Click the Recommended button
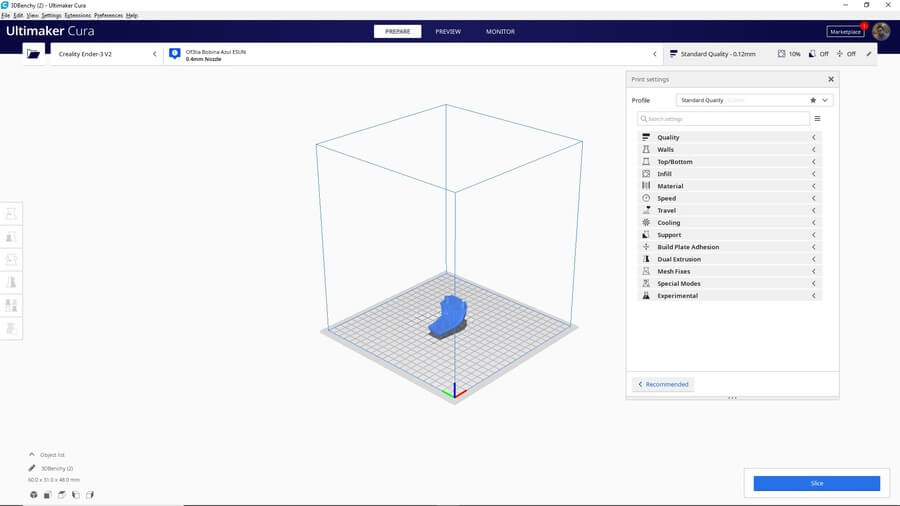The image size is (900, 506). point(663,384)
